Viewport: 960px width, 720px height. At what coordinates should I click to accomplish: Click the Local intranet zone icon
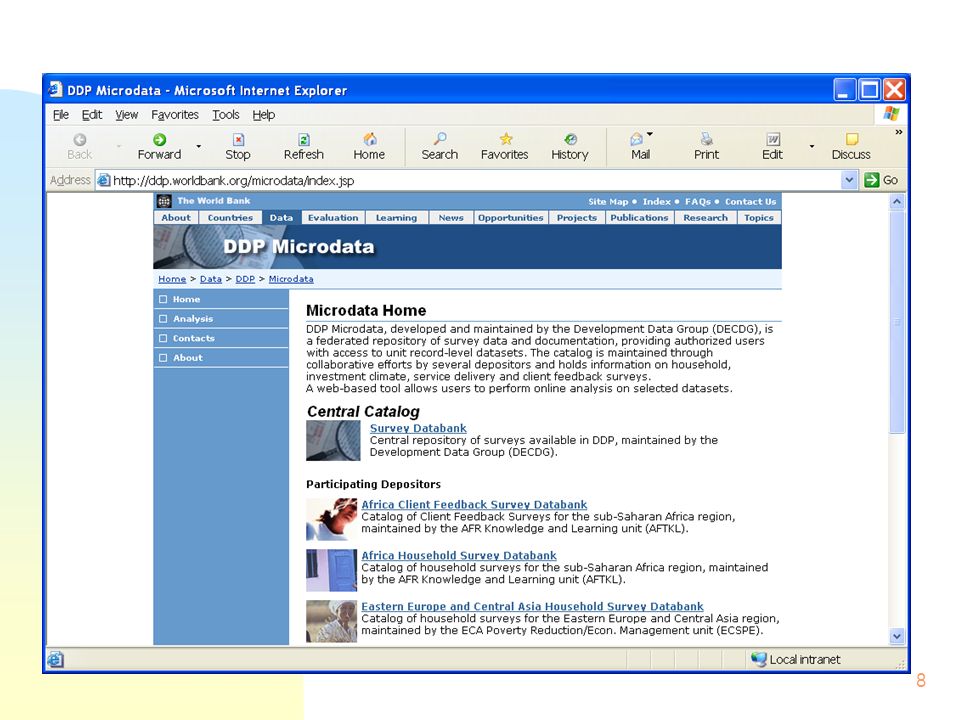point(759,659)
